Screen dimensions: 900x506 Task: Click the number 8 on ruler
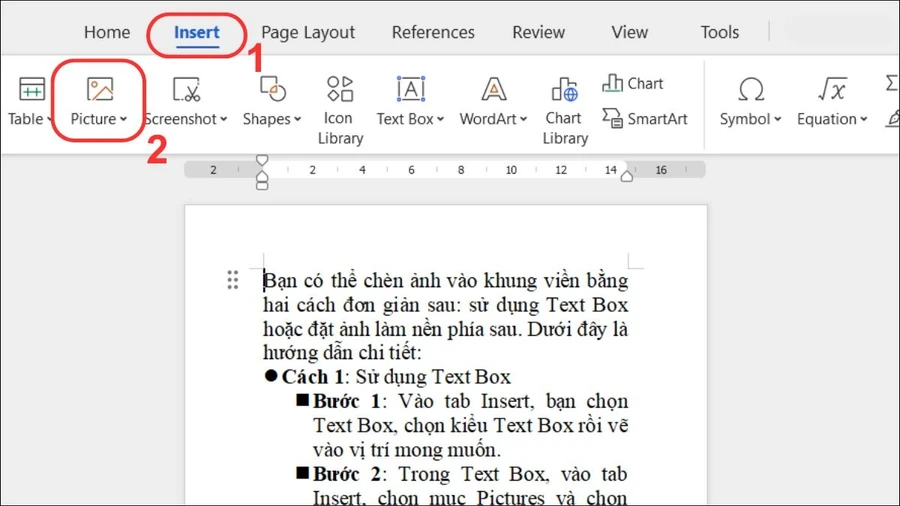coord(461,170)
